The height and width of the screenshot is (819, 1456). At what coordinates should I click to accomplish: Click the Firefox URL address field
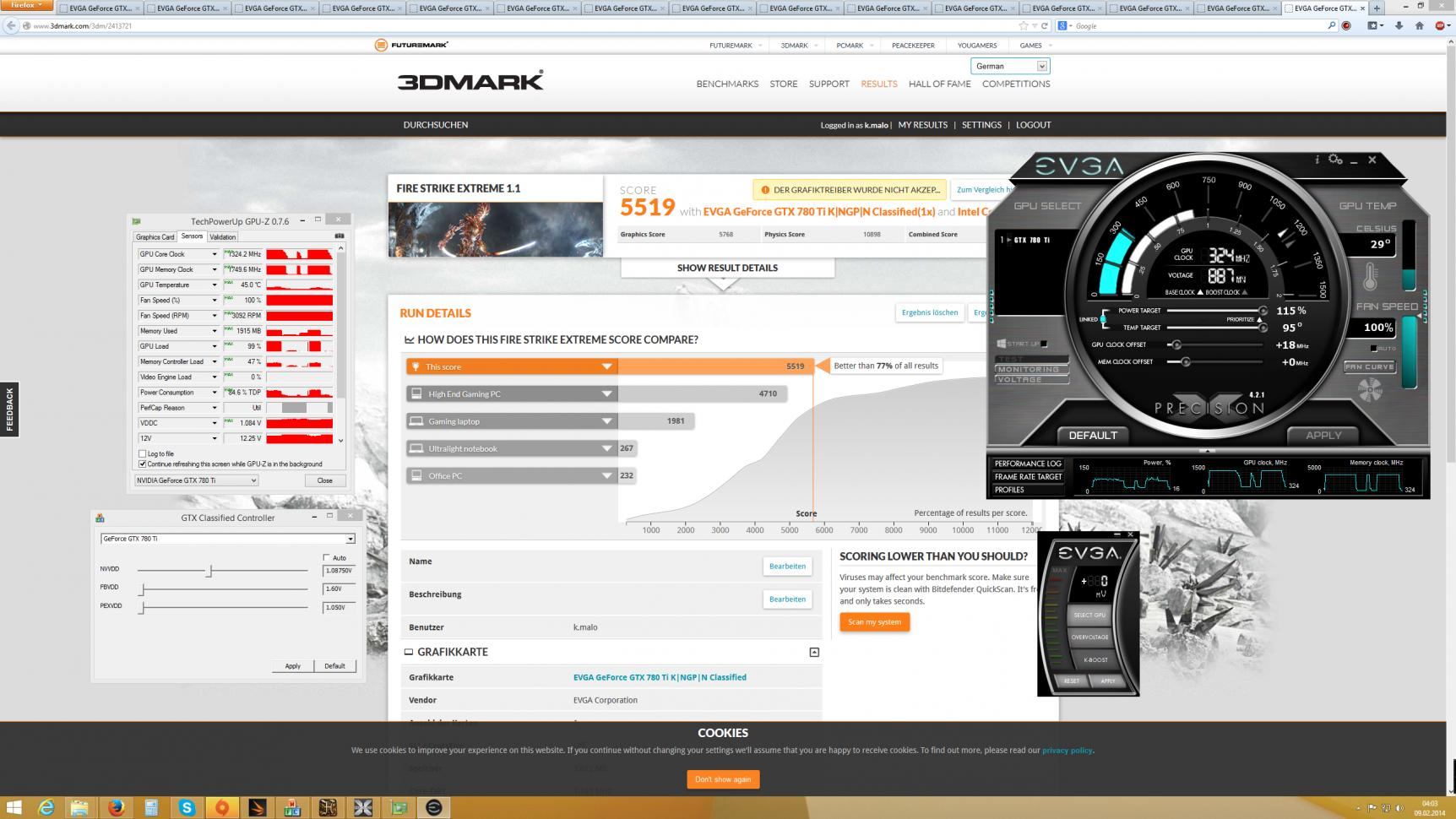pyautogui.click(x=519, y=25)
